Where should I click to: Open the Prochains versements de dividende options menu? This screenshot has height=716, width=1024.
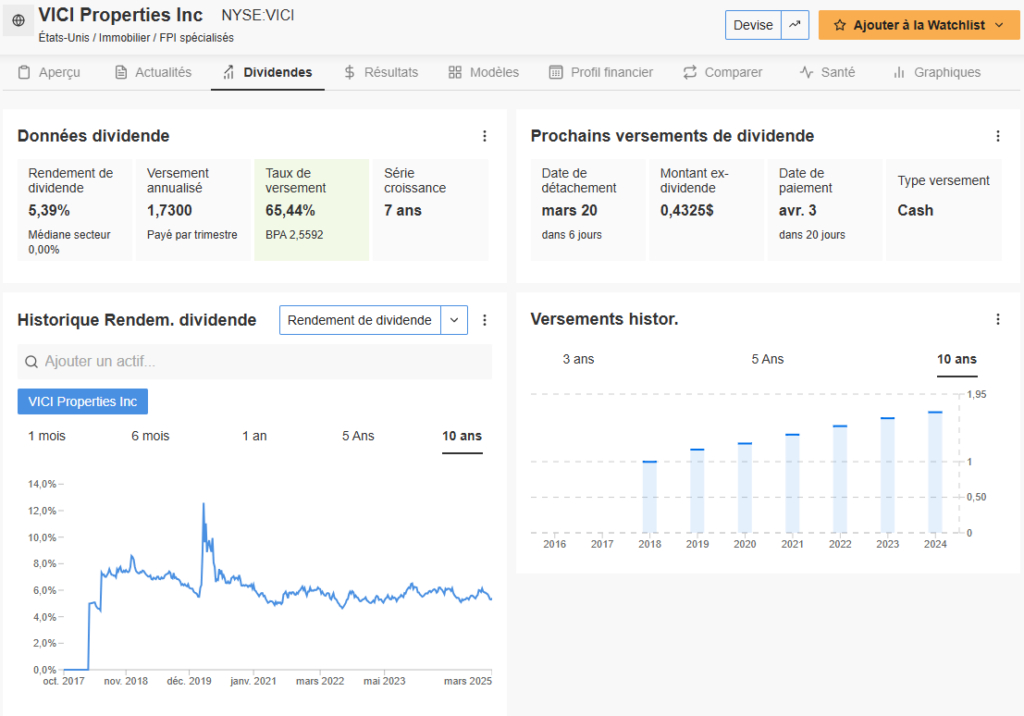[x=997, y=136]
